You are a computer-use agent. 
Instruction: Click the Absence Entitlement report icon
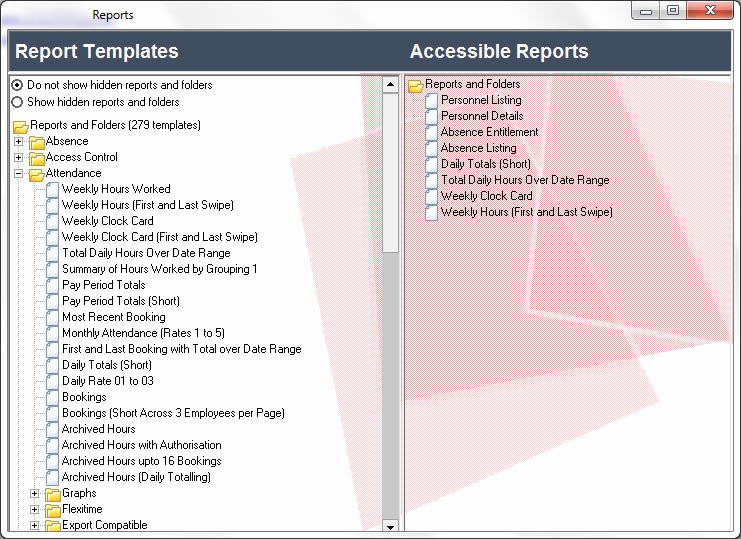coord(432,133)
